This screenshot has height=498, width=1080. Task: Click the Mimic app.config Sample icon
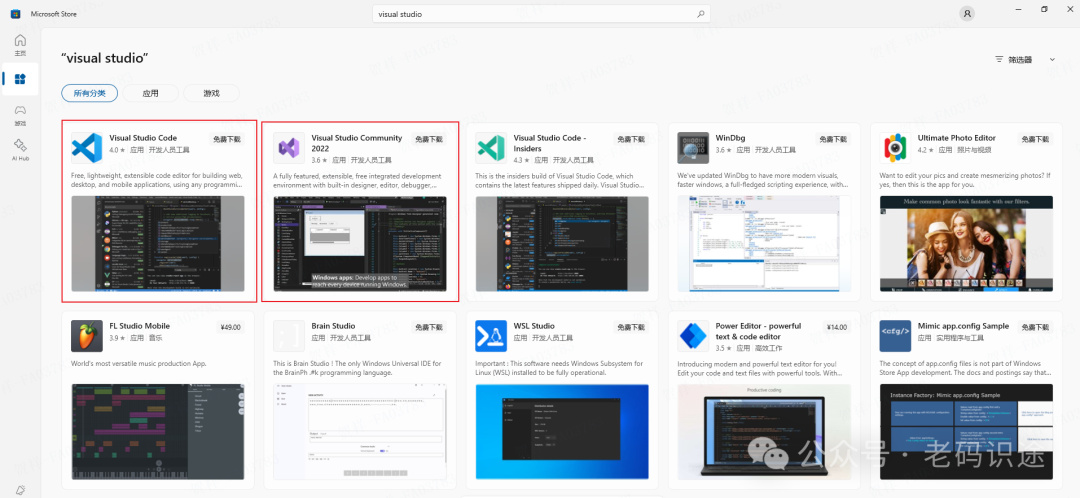tap(895, 336)
